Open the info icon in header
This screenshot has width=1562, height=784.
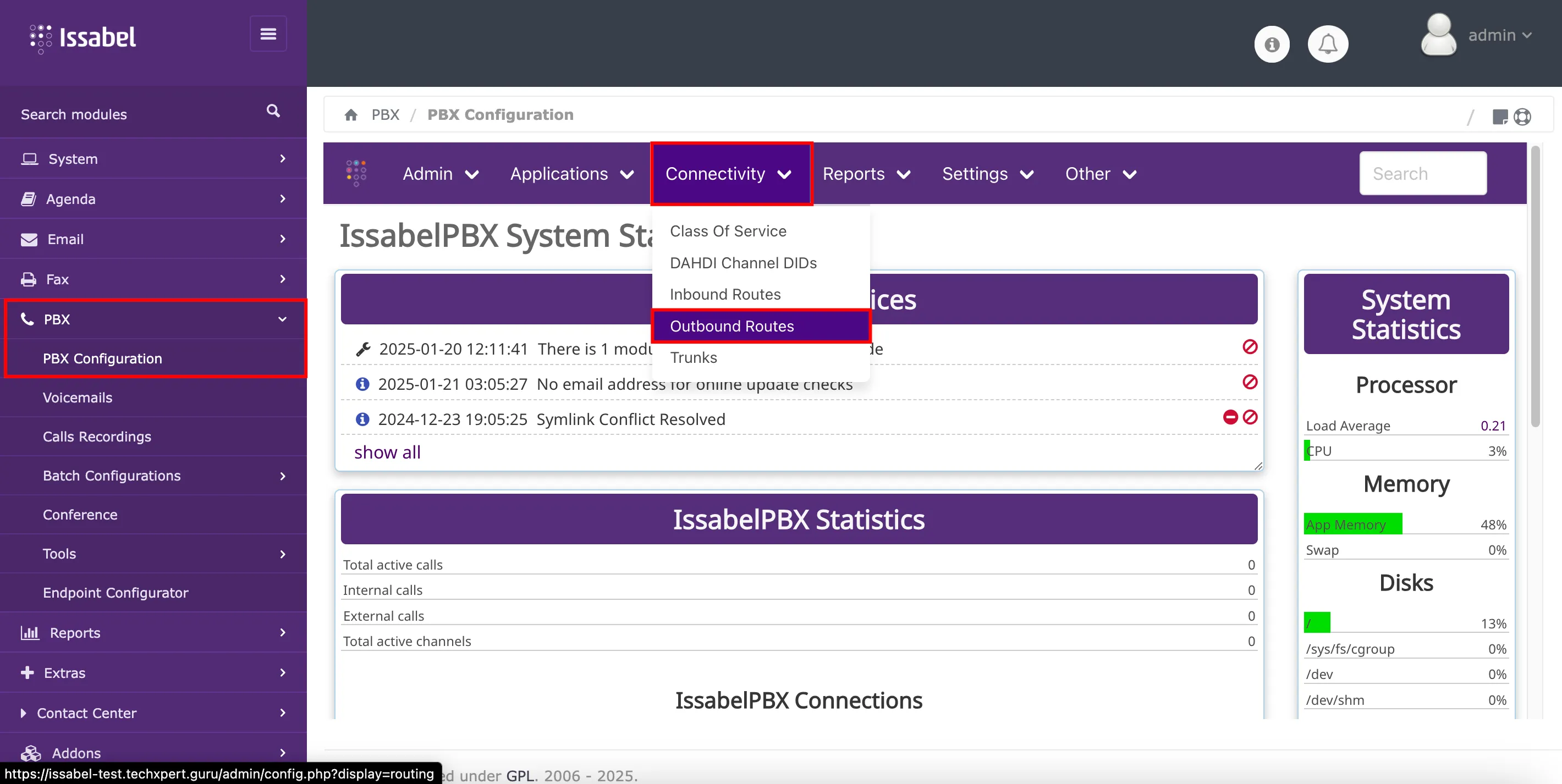[x=1272, y=45]
